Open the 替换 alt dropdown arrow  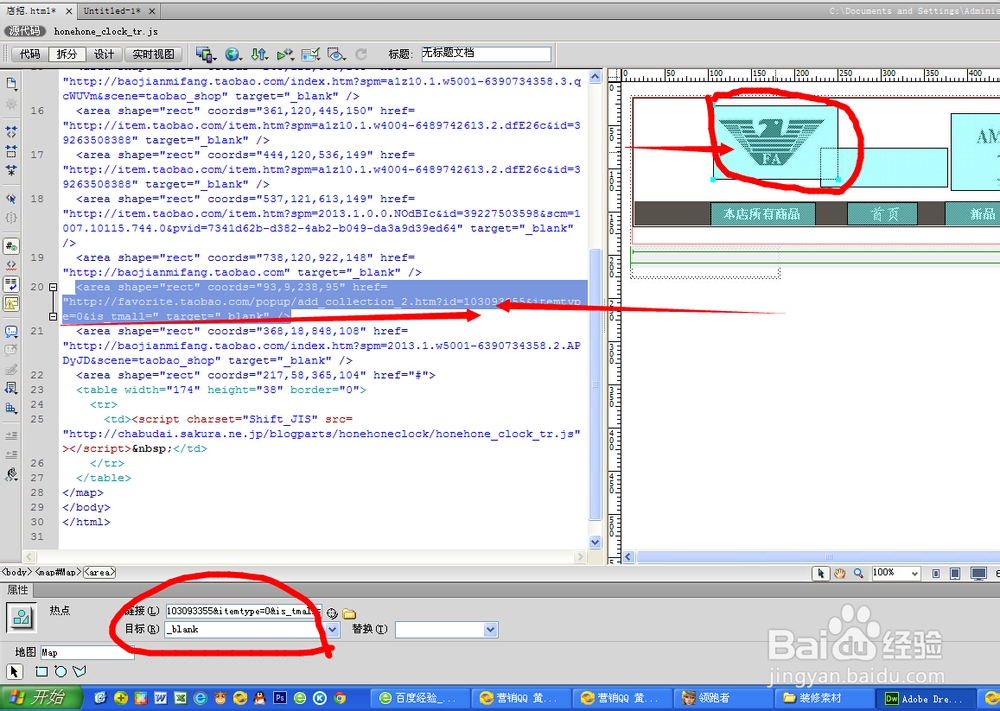click(x=490, y=629)
